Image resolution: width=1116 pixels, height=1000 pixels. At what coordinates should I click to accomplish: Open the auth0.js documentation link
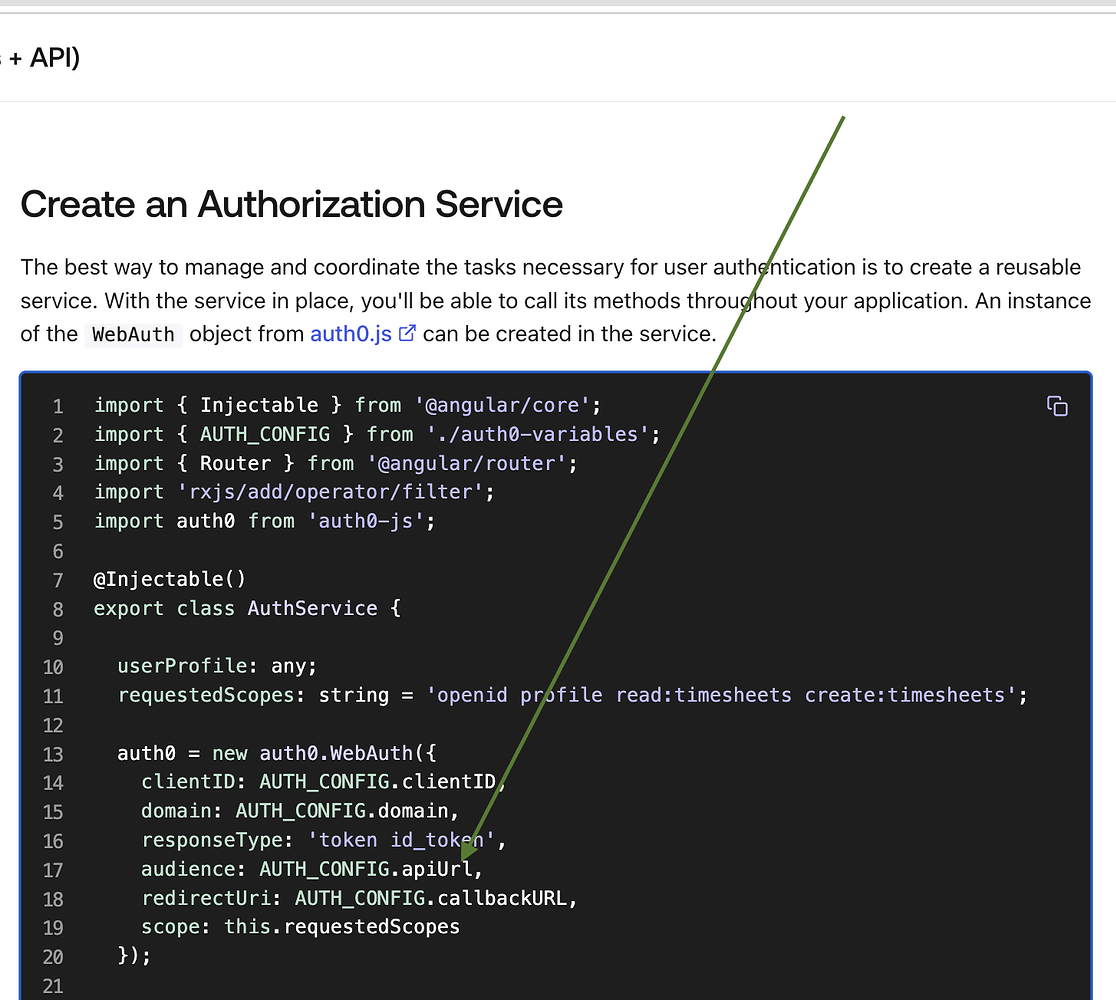348,333
